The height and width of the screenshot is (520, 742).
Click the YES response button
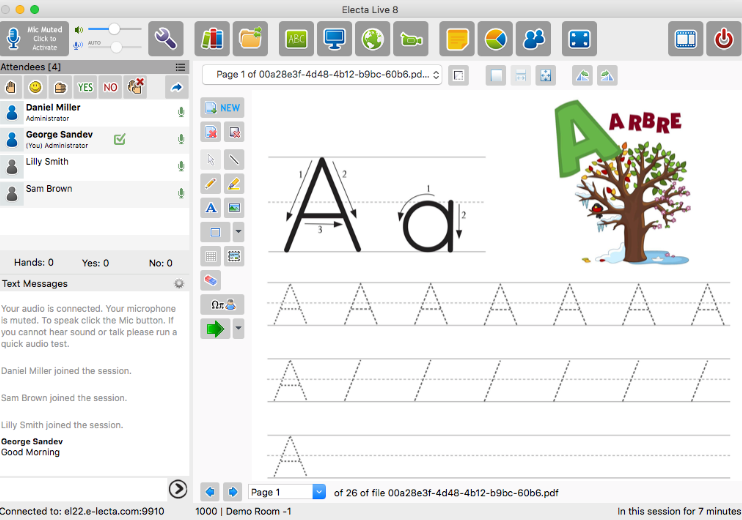86,88
